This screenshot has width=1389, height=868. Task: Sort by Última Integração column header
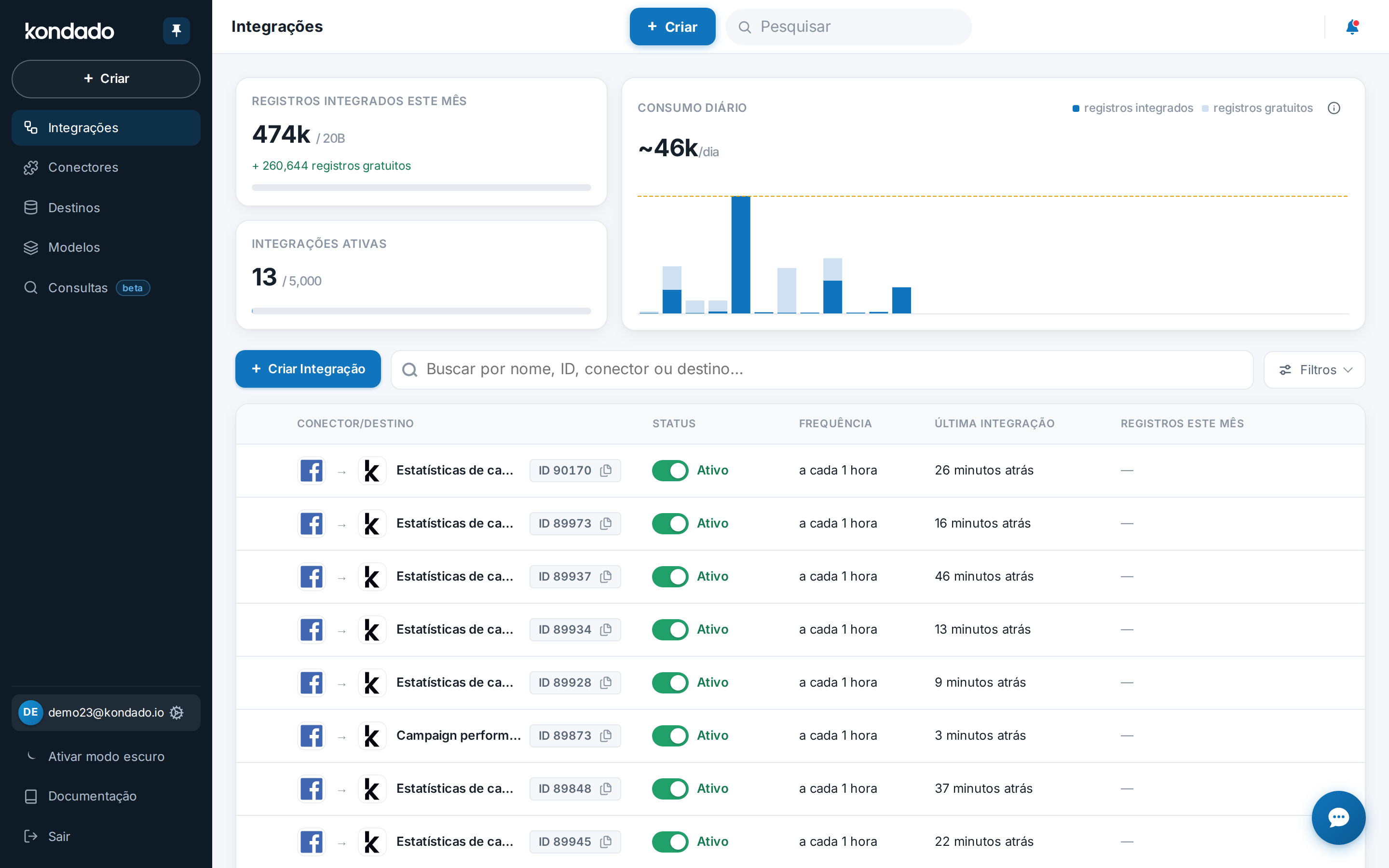(x=994, y=424)
